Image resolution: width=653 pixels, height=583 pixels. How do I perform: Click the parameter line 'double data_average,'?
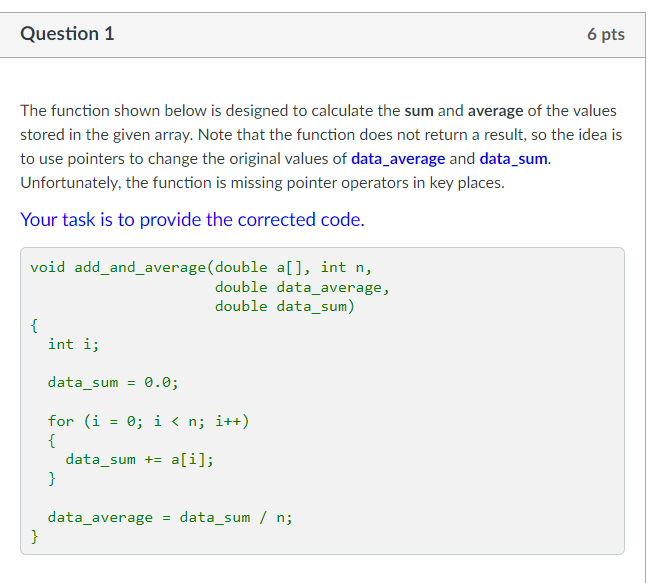(x=302, y=287)
